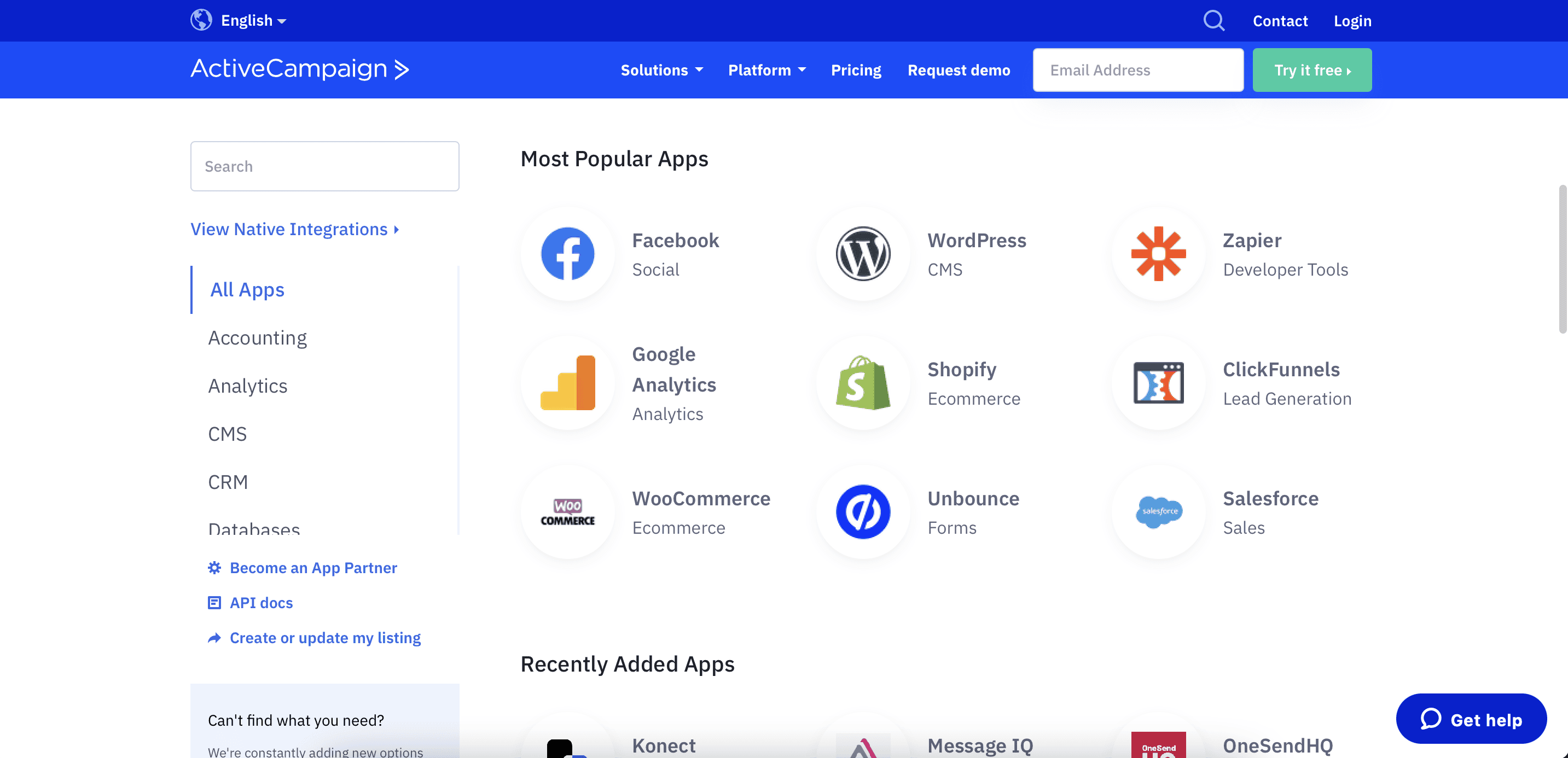Select the Analytics sidebar category
Screen dimensions: 1568x758
[x=248, y=385]
